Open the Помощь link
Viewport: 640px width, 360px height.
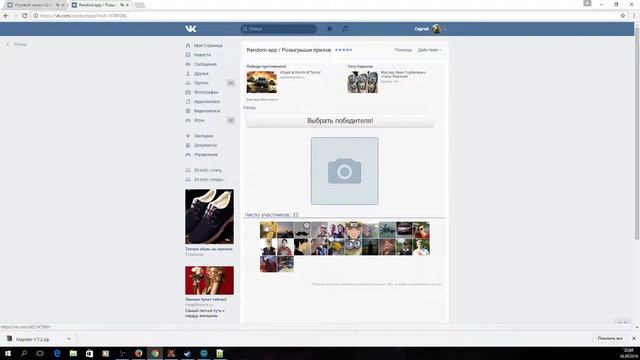click(x=403, y=50)
